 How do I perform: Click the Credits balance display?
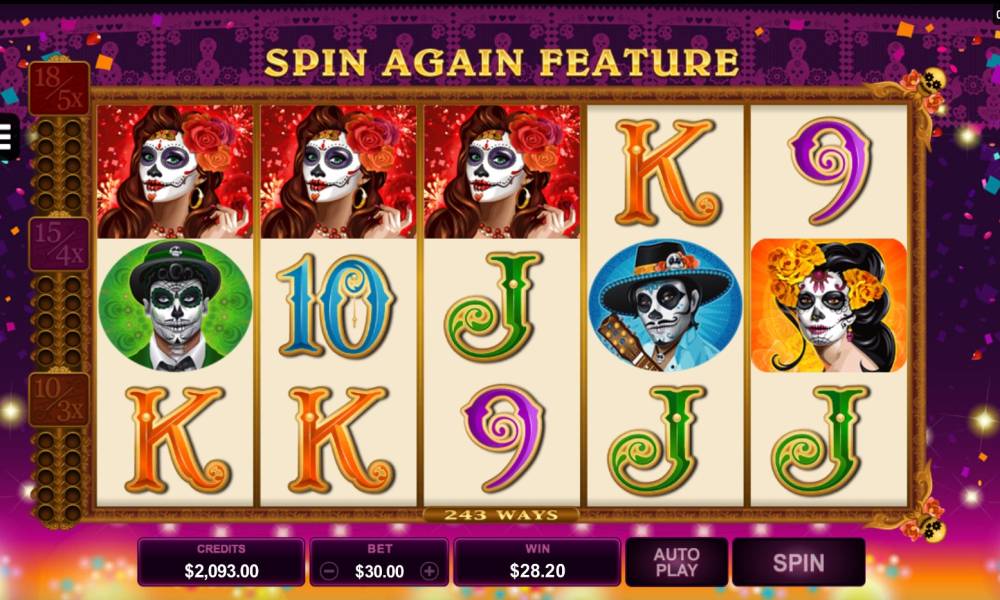pyautogui.click(x=221, y=562)
